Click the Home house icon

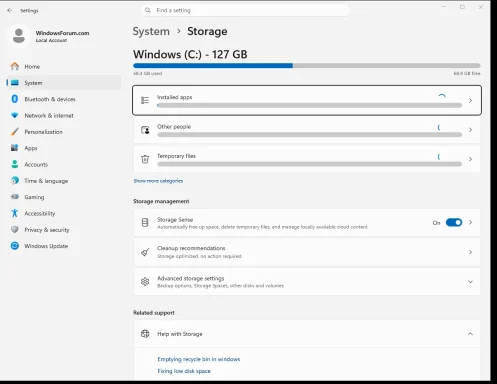[x=15, y=66]
